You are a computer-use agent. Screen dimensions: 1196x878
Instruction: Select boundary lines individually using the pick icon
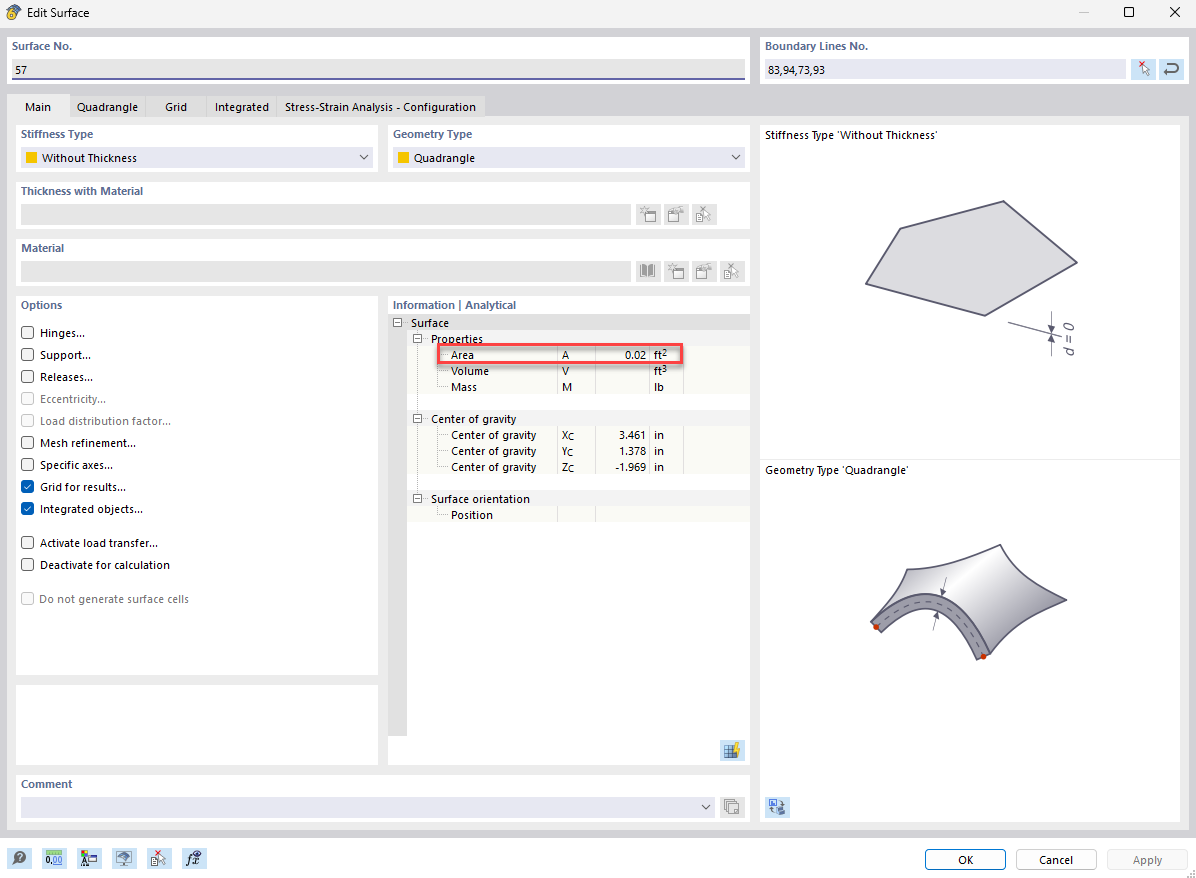[x=1143, y=68]
